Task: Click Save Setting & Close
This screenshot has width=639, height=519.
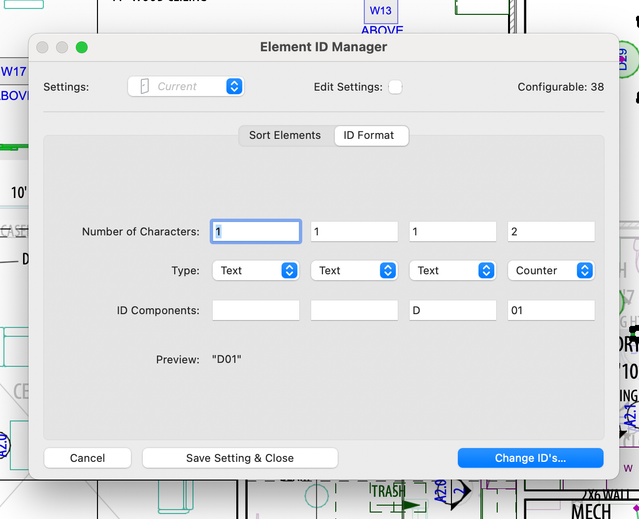Action: pos(240,458)
